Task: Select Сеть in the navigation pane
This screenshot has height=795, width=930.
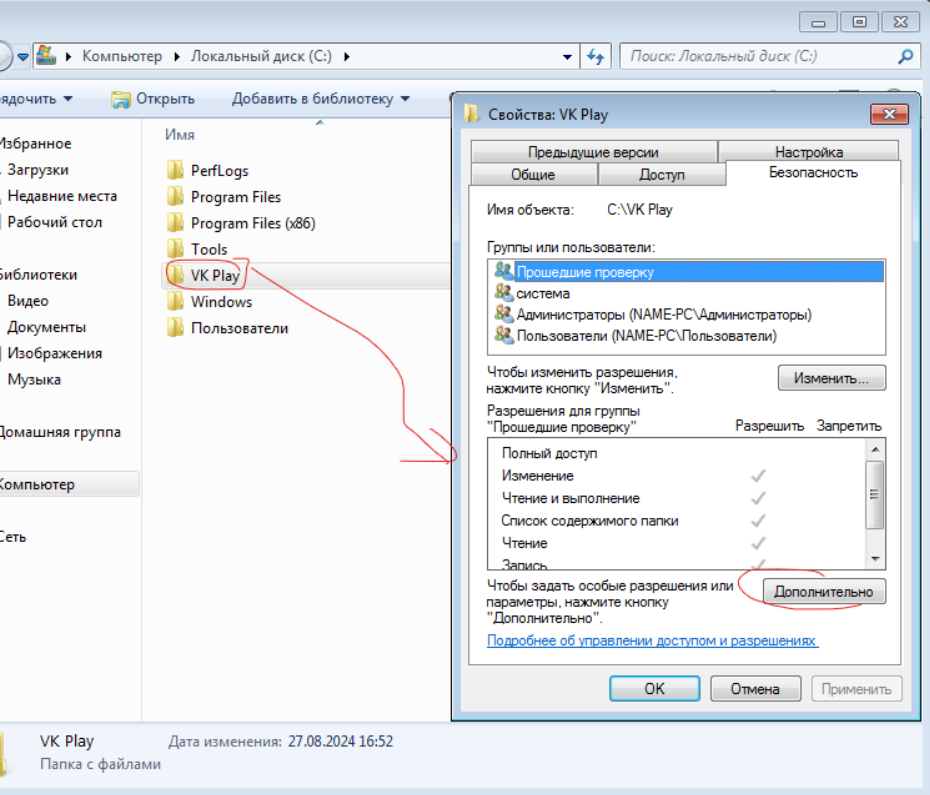Action: [x=12, y=537]
